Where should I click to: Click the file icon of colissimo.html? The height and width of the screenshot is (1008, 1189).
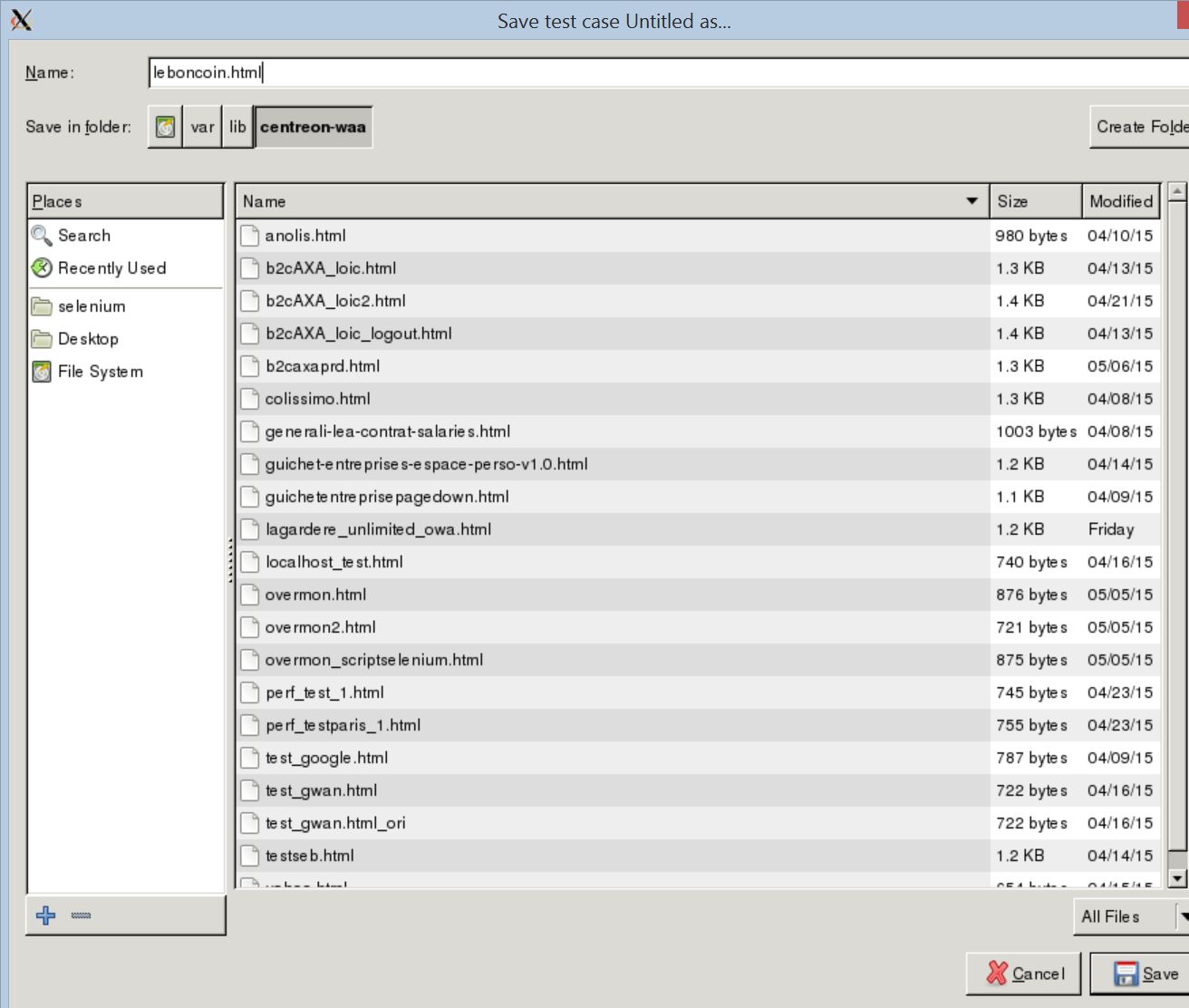pos(250,399)
